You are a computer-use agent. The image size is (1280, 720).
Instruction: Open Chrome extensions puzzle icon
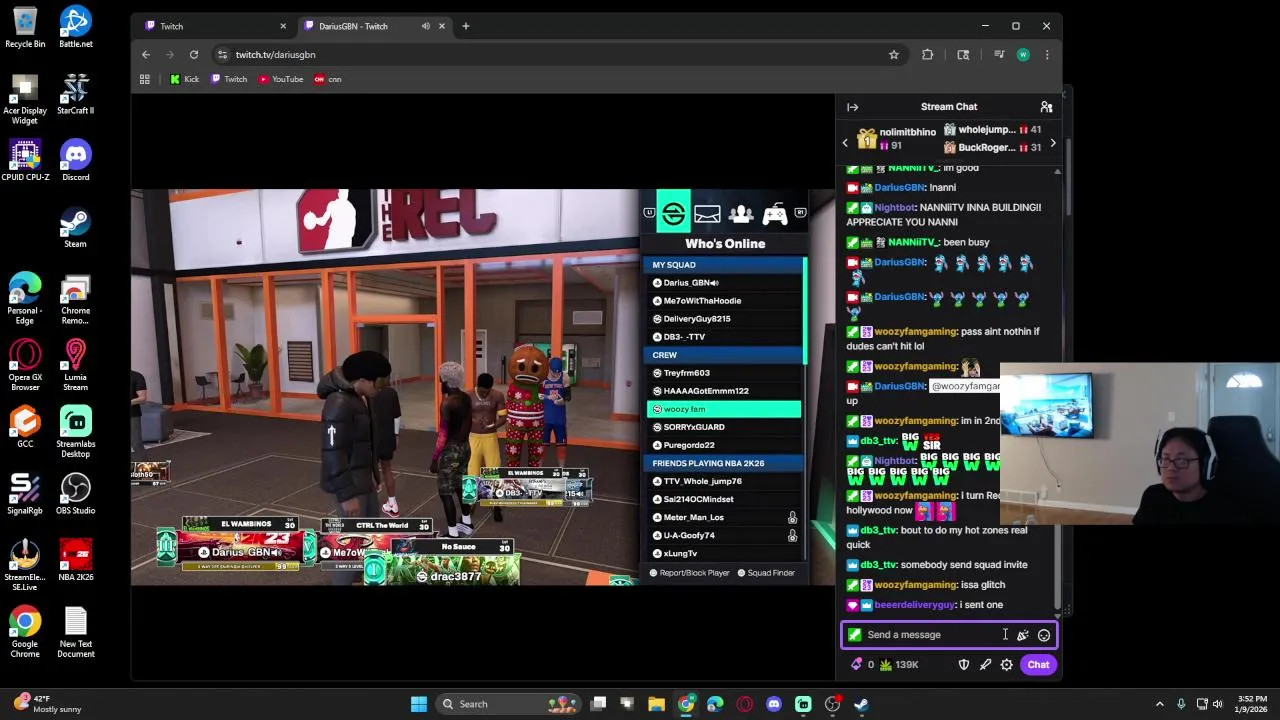(928, 55)
